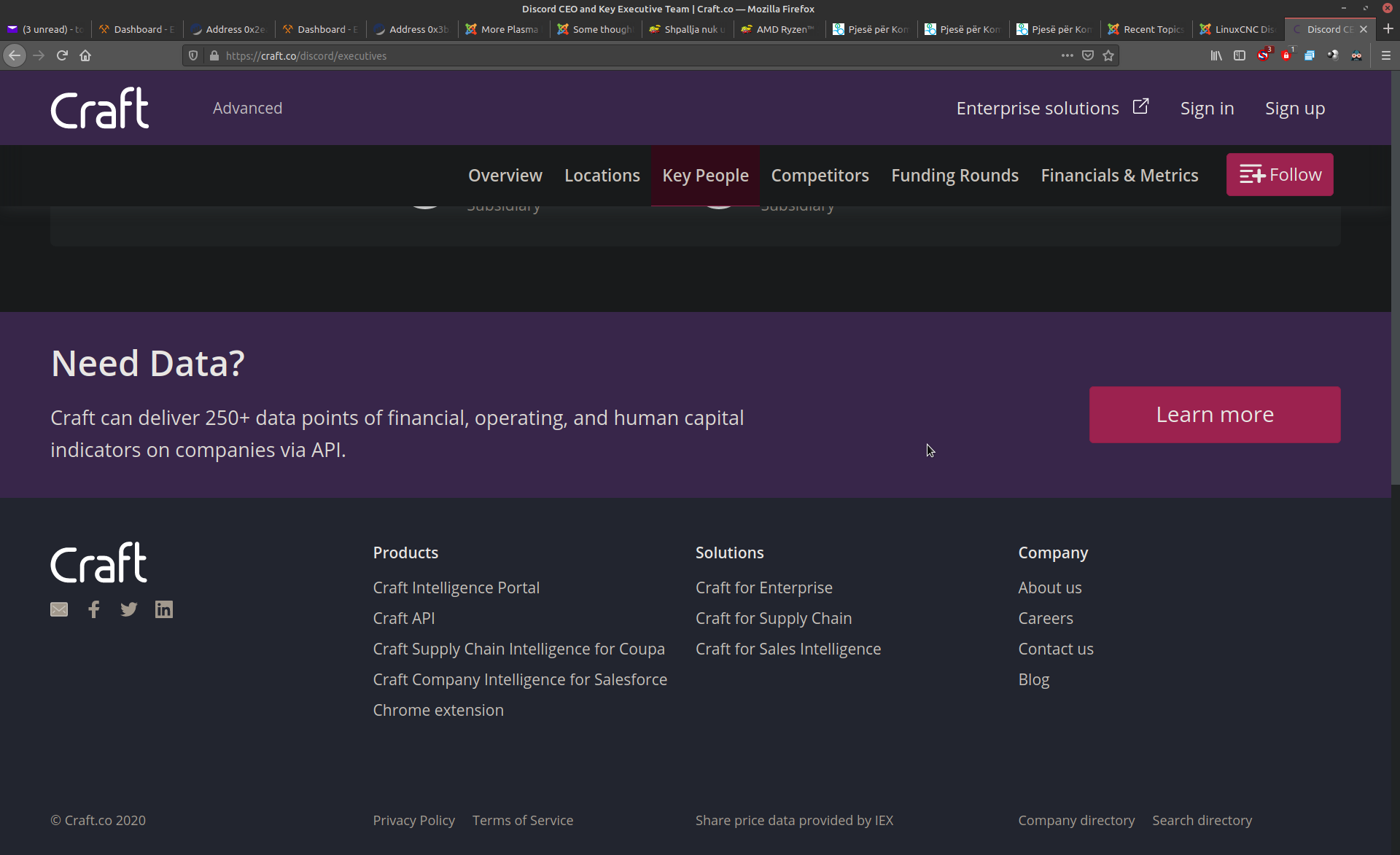1400x855 pixels.
Task: Click the forward navigation arrow
Action: (39, 55)
